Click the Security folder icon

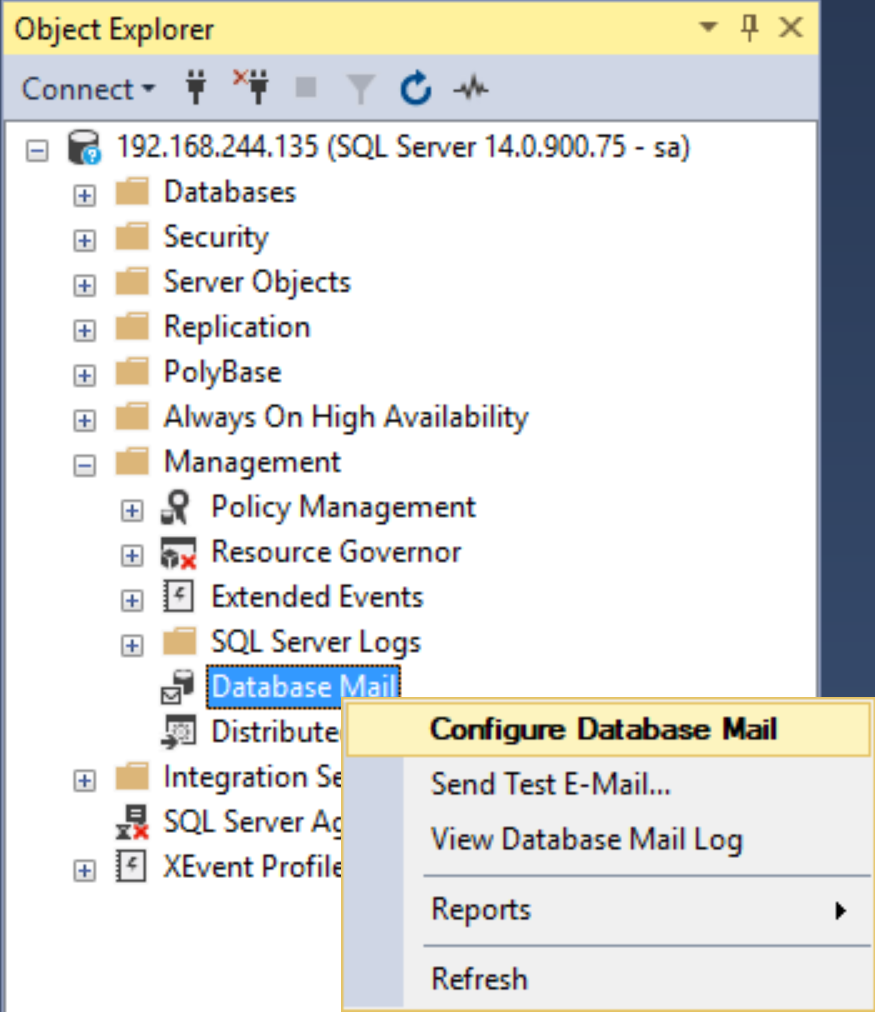(x=132, y=236)
